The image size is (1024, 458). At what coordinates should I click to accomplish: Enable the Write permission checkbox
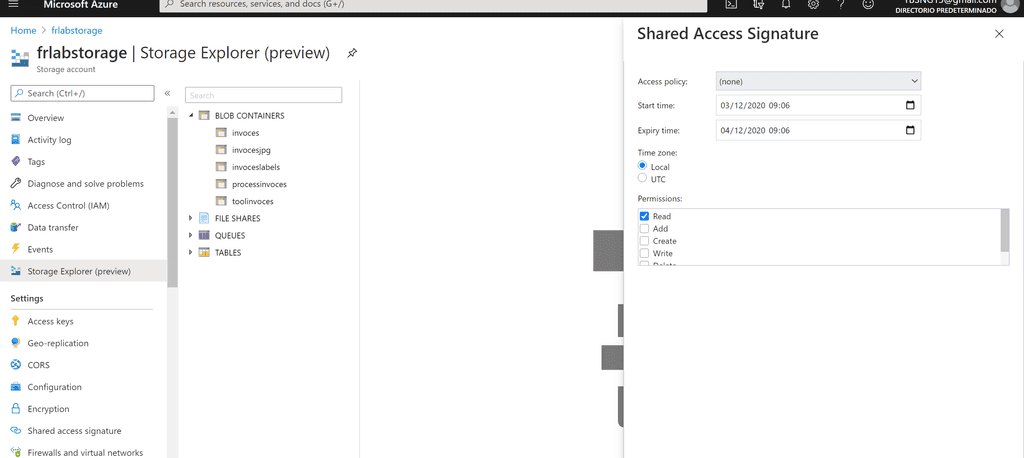(645, 254)
